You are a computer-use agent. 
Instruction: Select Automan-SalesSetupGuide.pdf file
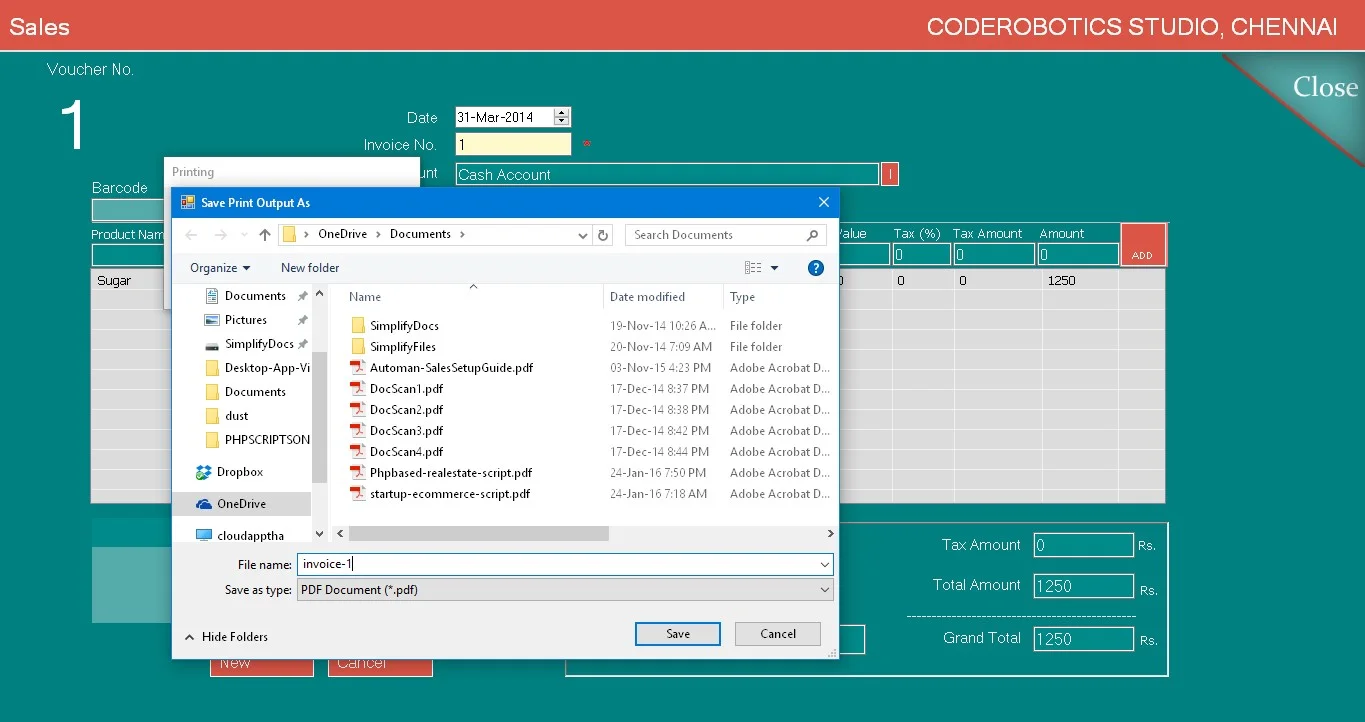(x=451, y=368)
